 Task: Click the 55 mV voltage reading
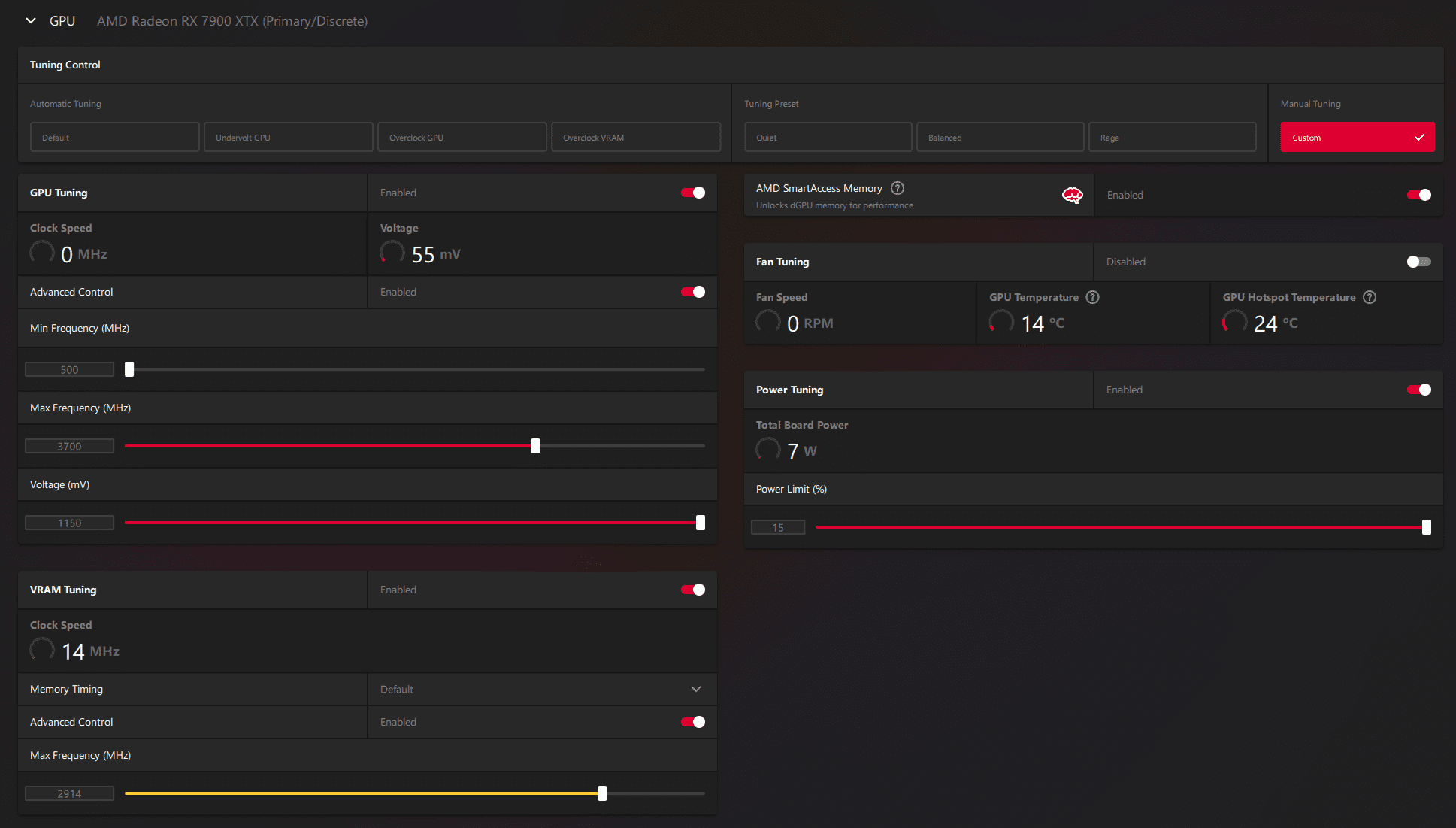click(x=436, y=254)
